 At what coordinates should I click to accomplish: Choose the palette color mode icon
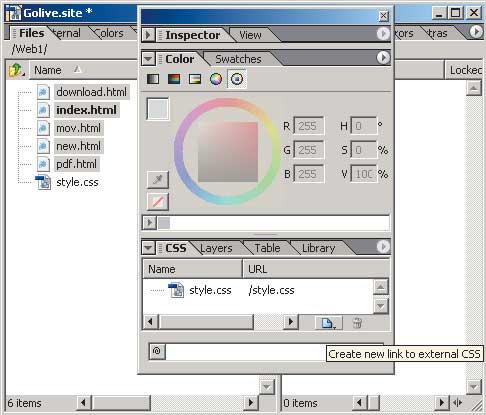point(195,79)
